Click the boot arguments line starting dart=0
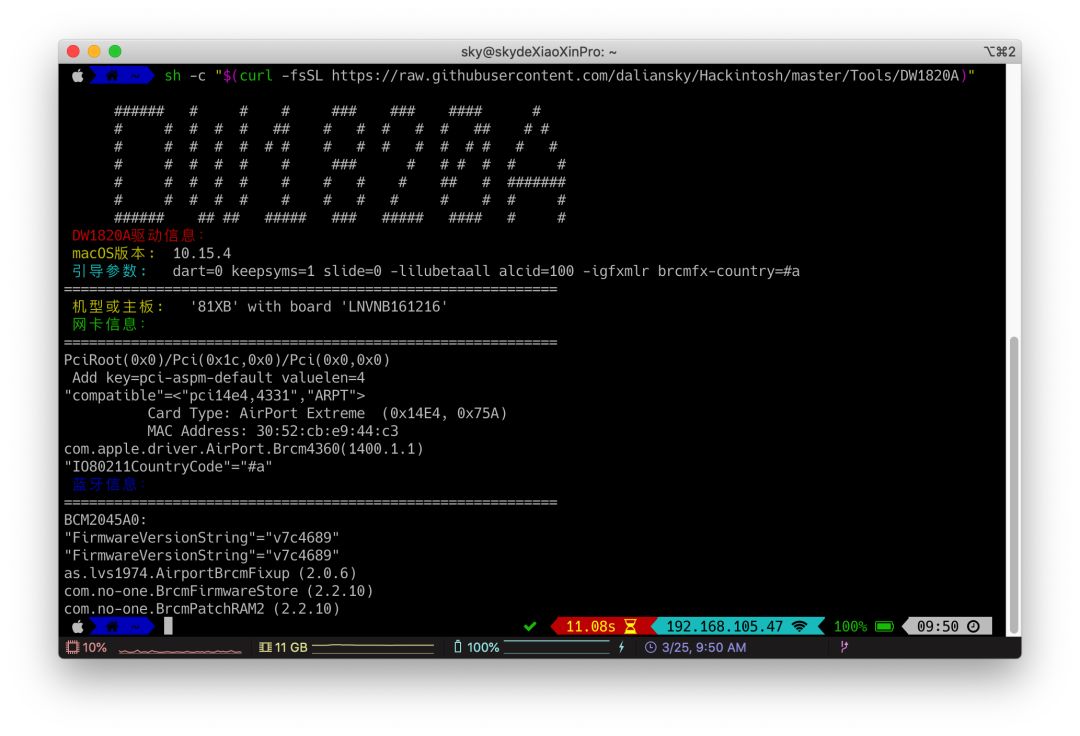The height and width of the screenshot is (736, 1080). pyautogui.click(x=486, y=271)
